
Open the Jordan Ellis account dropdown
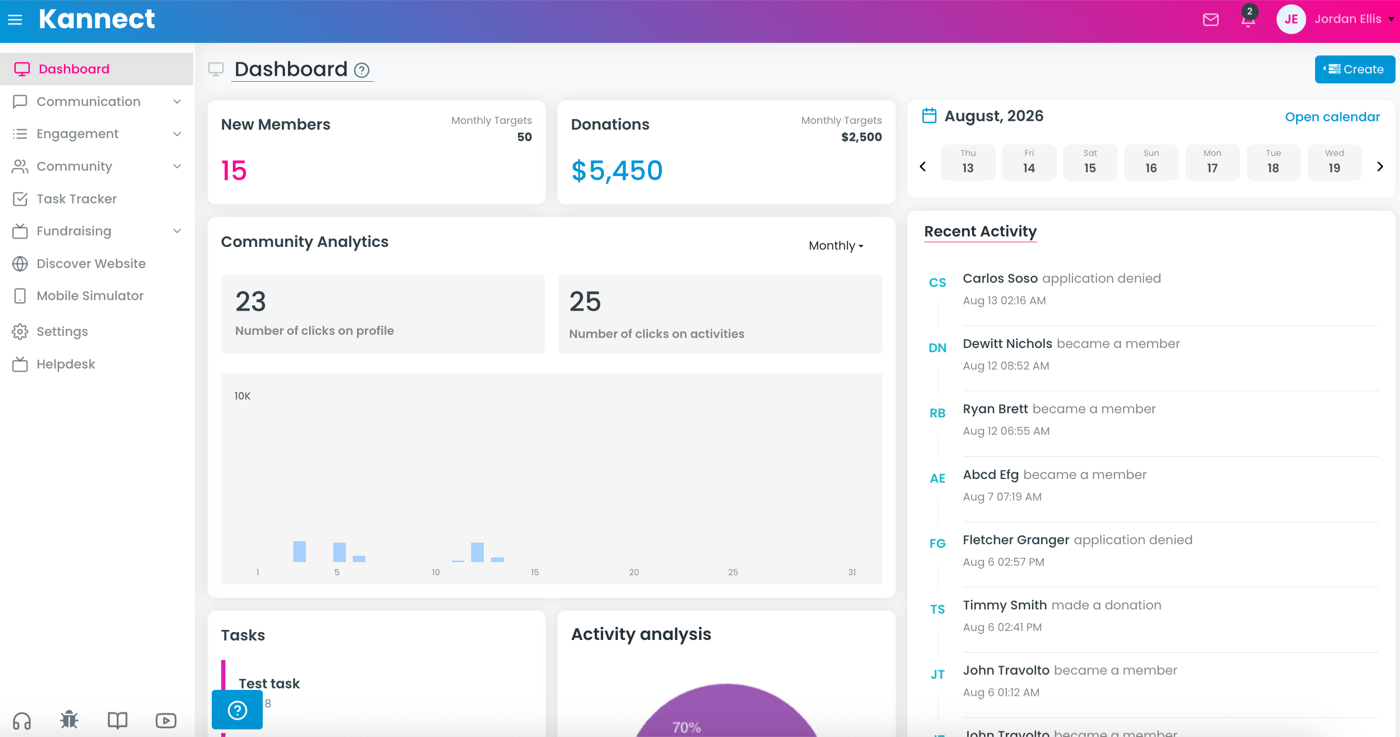(x=1354, y=19)
